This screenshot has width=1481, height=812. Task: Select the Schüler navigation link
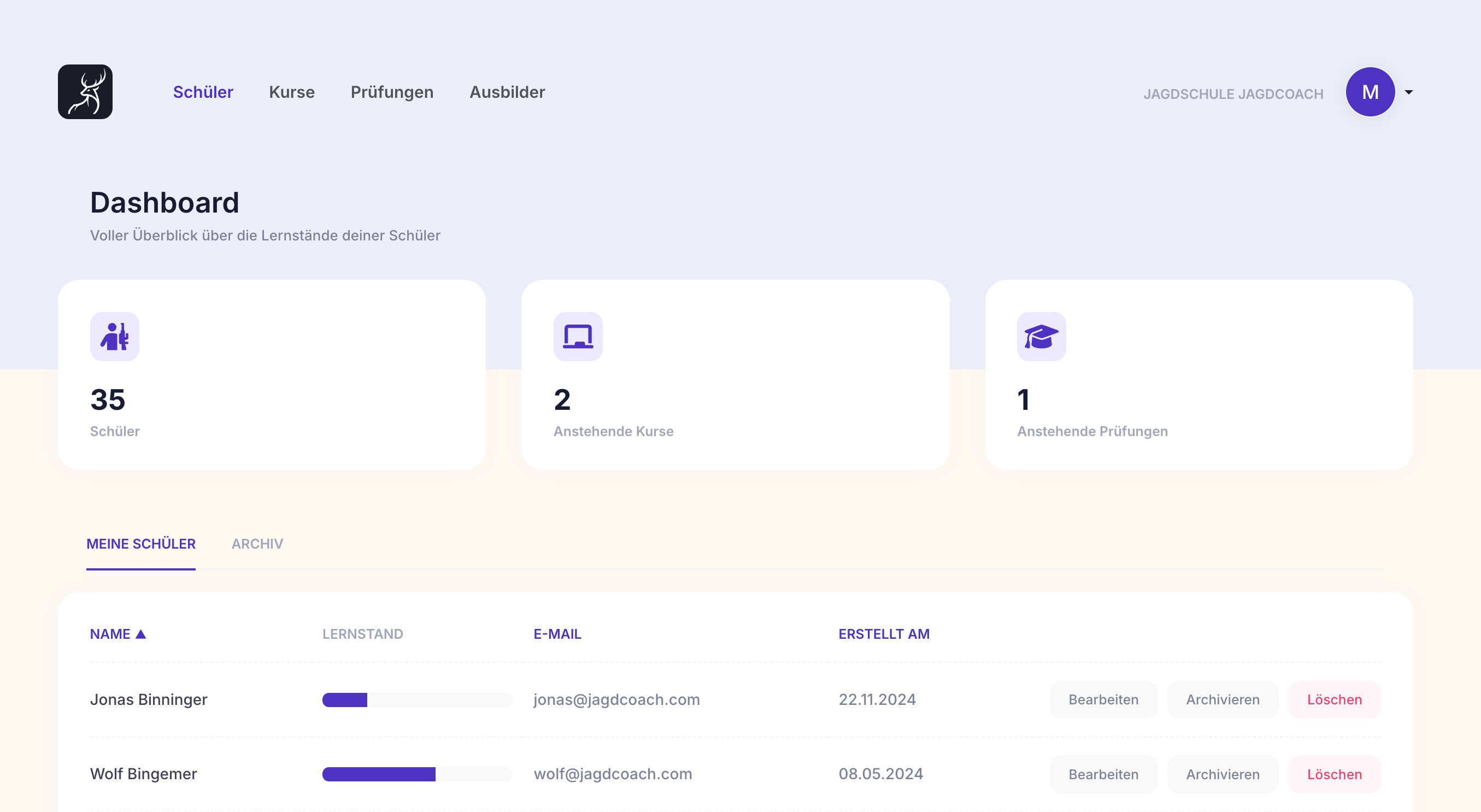[203, 92]
